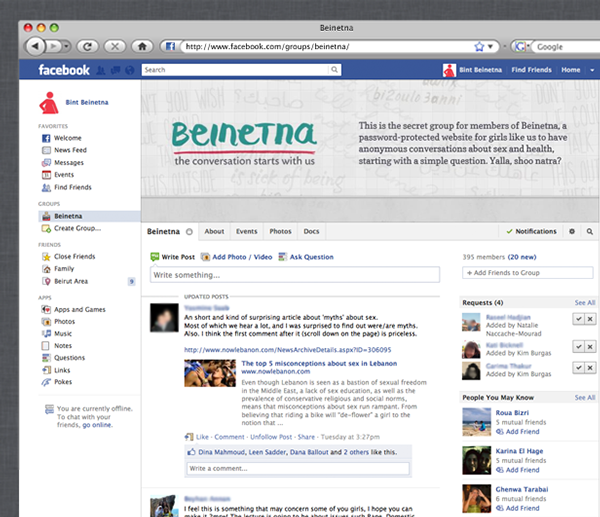
Task: Click Add Photo / Video
Action: tap(236, 257)
